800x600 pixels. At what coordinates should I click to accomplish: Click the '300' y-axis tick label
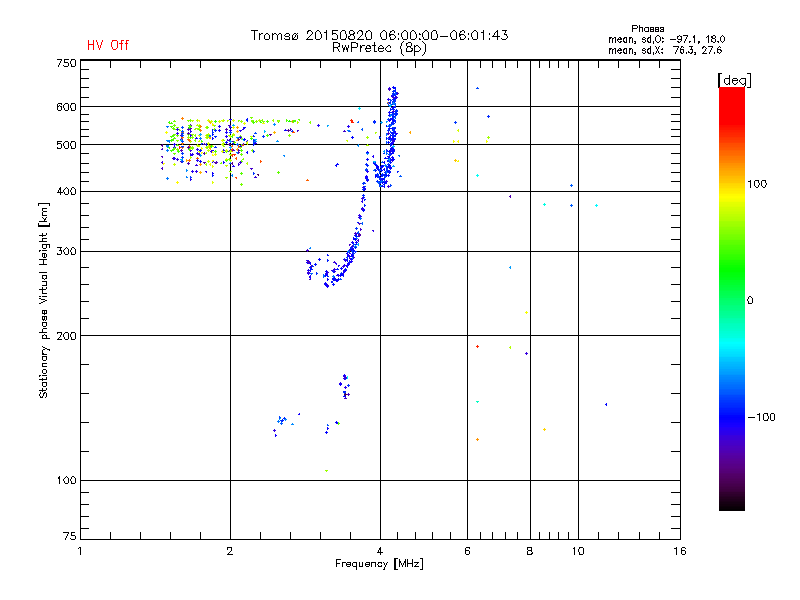[x=66, y=251]
